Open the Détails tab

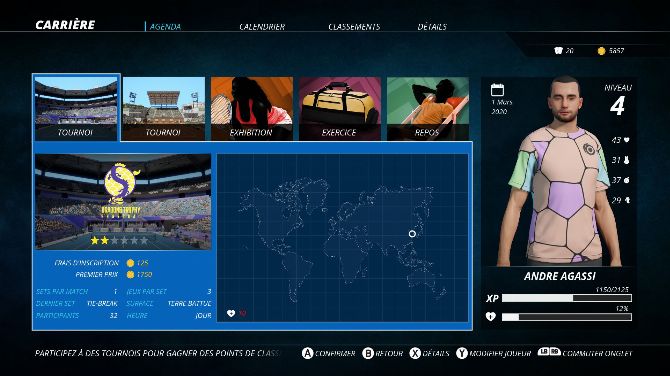(432, 26)
